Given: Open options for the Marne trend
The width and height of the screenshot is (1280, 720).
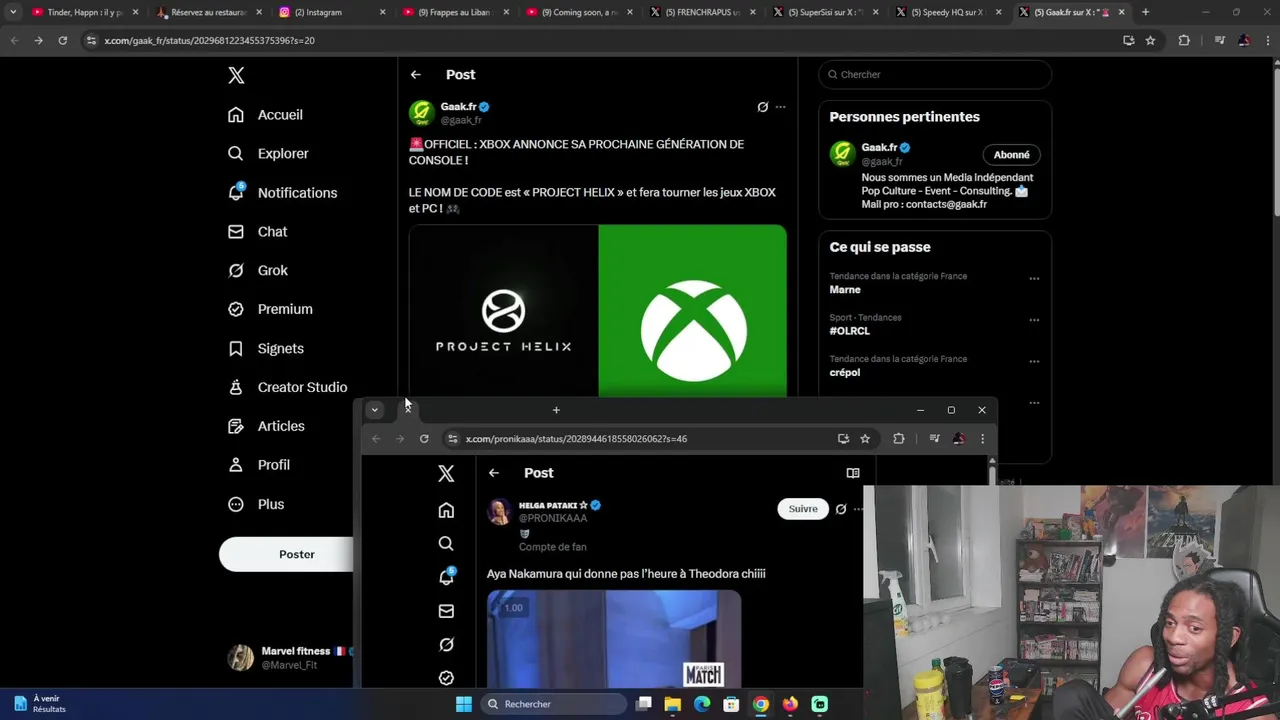Looking at the screenshot, I should 1034,279.
